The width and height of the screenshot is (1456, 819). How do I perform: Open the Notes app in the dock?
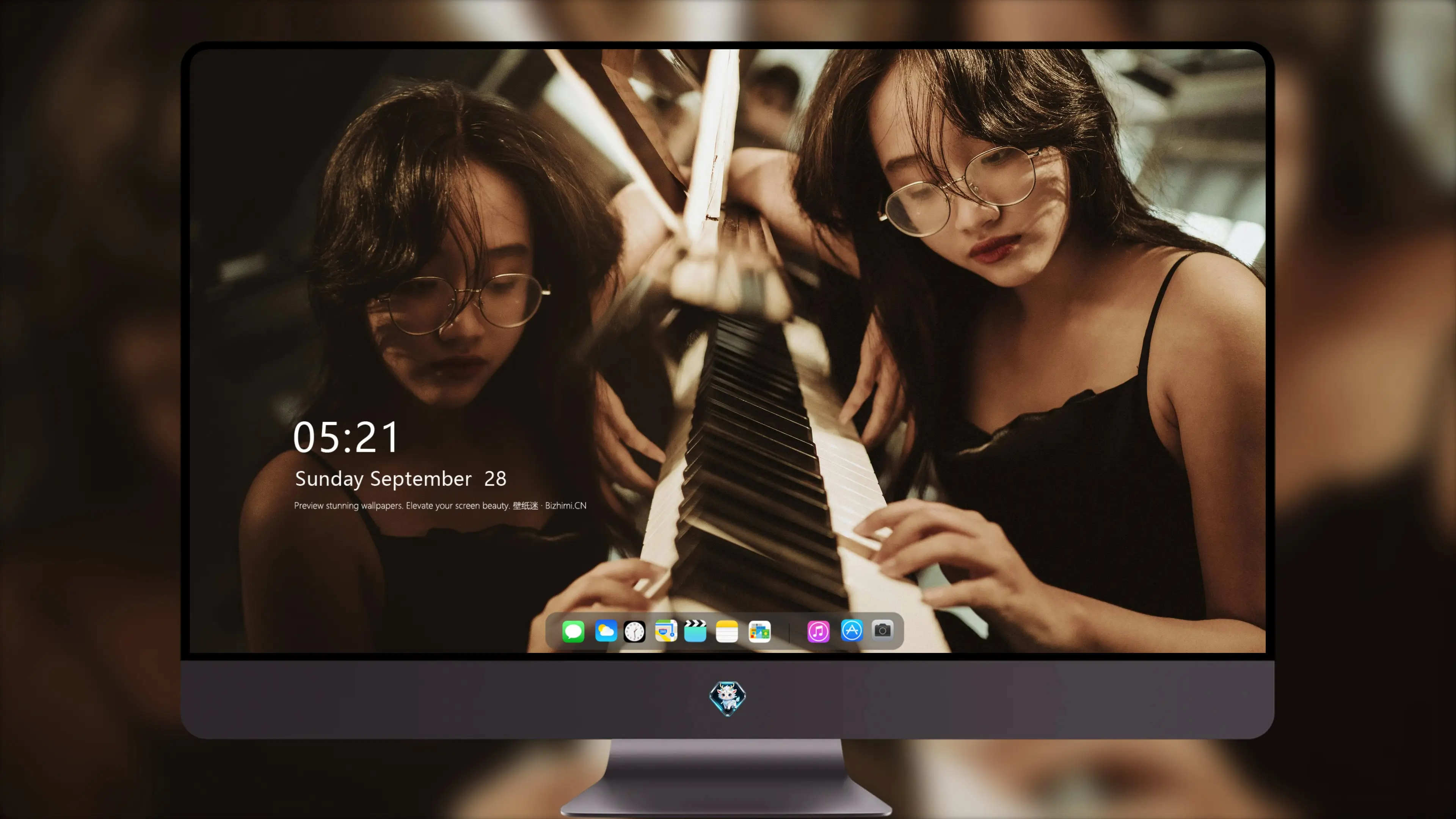click(x=727, y=631)
